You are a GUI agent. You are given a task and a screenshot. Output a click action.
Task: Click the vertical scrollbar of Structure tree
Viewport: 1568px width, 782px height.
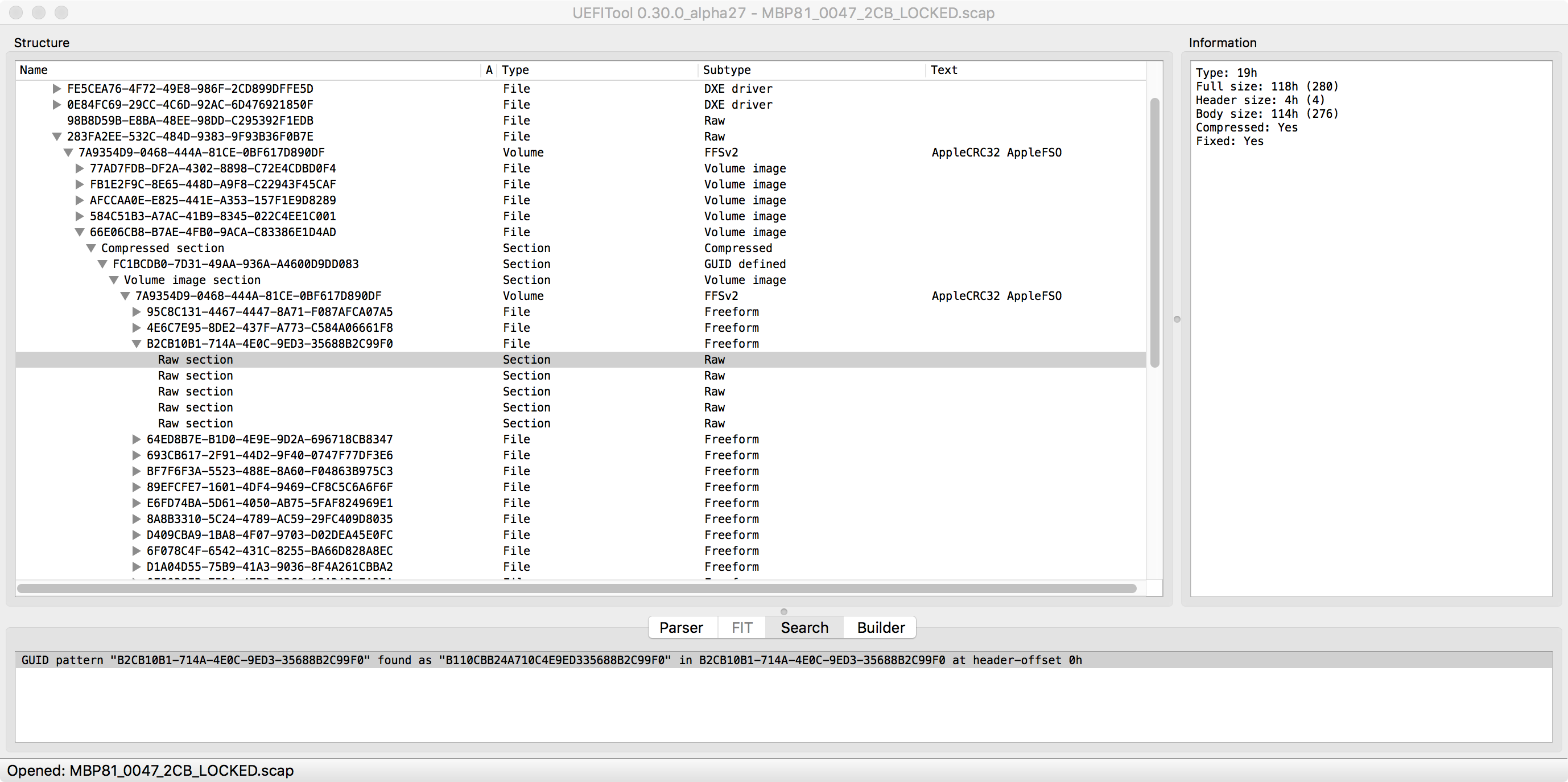1154,232
